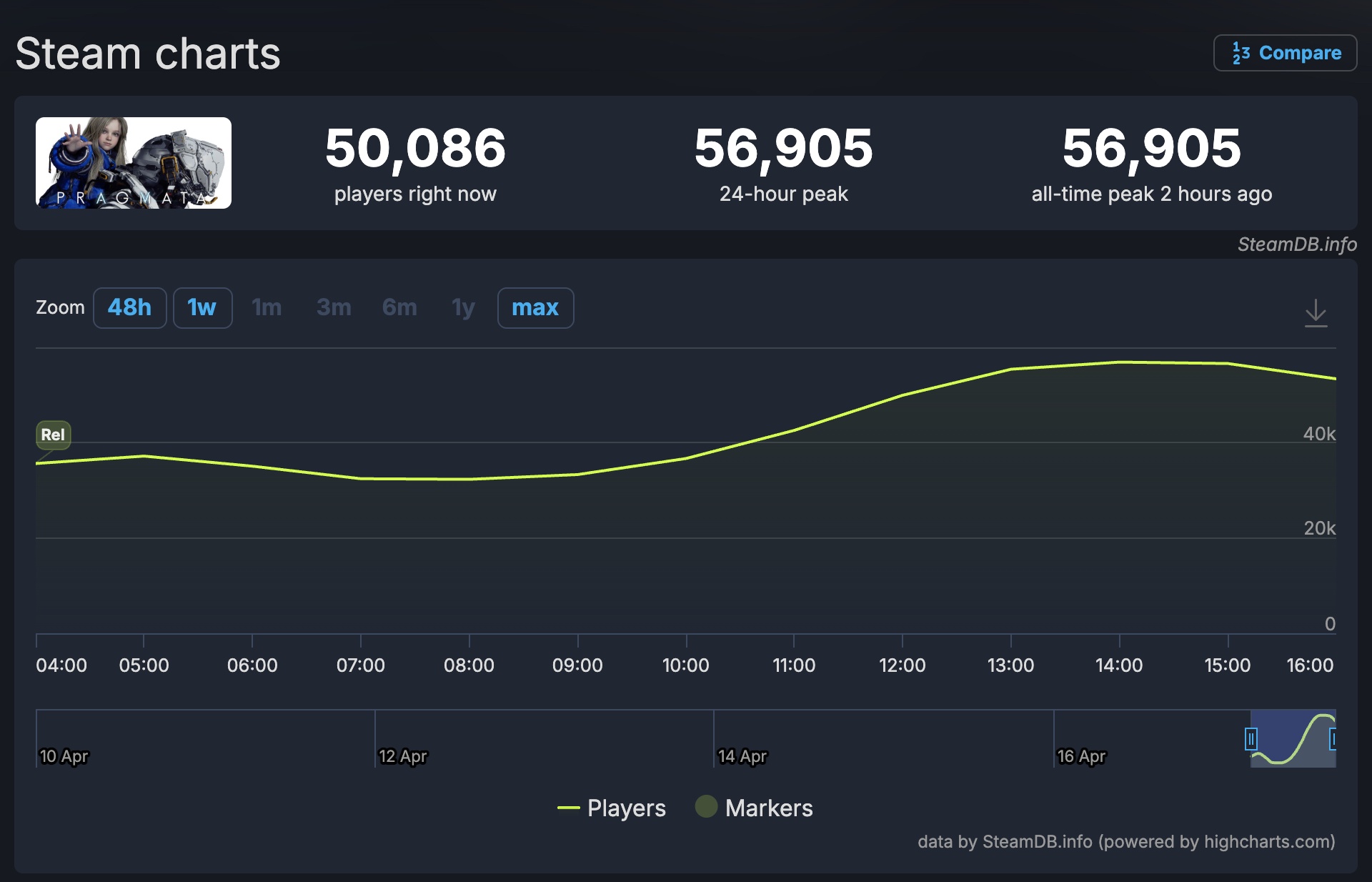Set chart zoom to 48h
The height and width of the screenshot is (882, 1372).
130,308
